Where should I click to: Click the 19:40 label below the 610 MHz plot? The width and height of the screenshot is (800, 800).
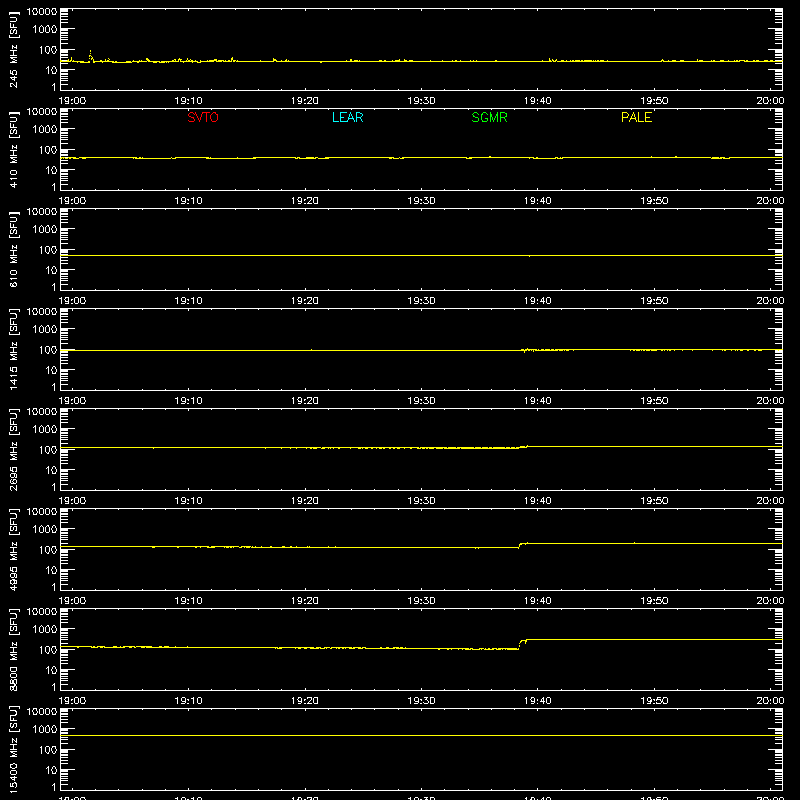[538, 301]
